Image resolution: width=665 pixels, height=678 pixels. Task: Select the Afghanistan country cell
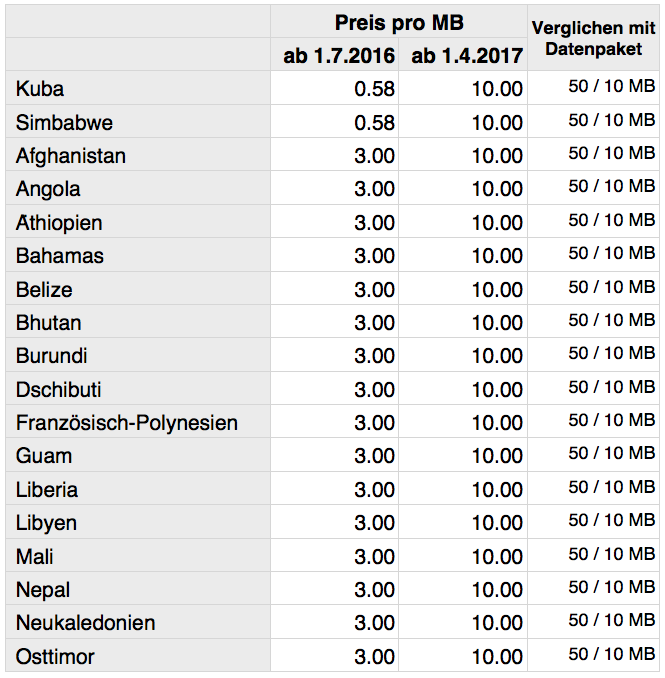[x=138, y=155]
